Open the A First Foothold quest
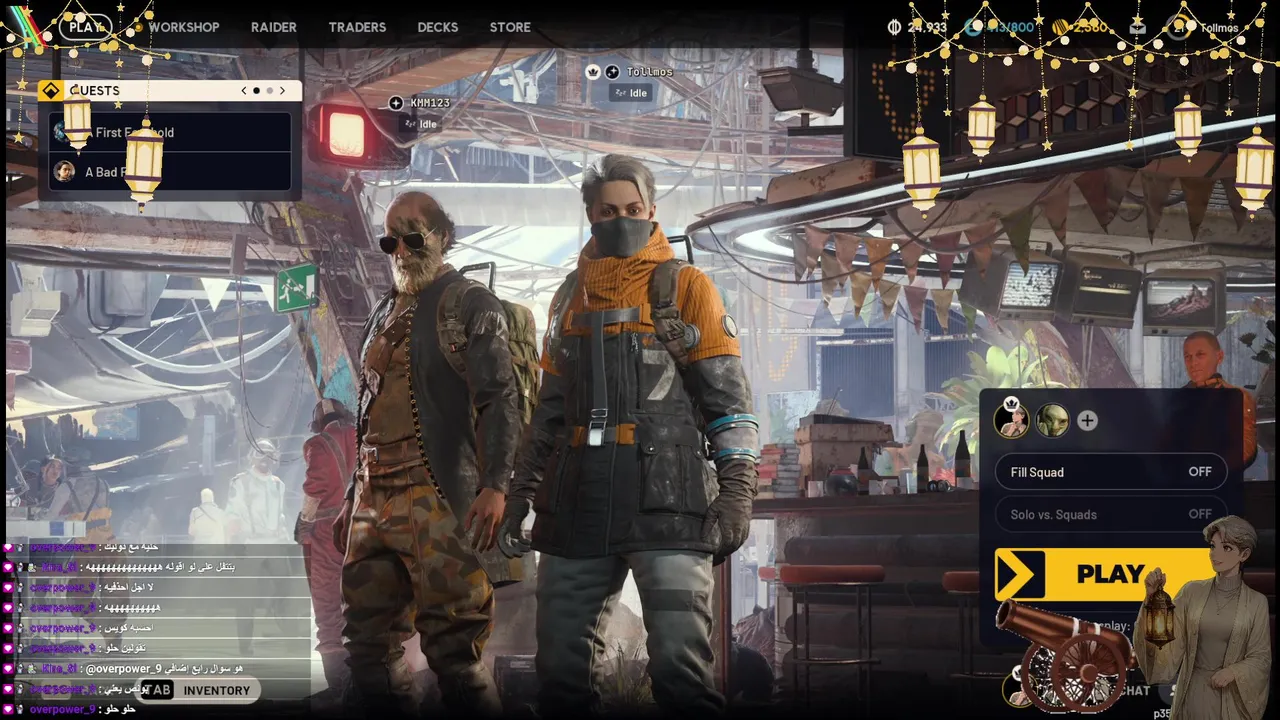This screenshot has height=720, width=1280. (x=169, y=132)
